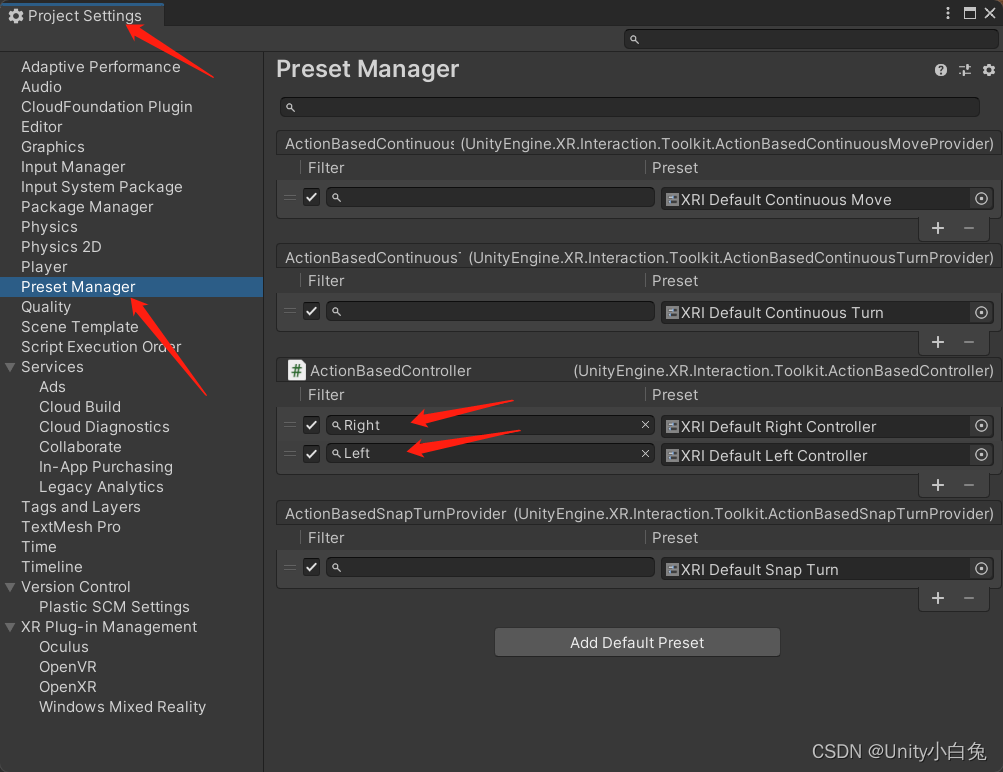The width and height of the screenshot is (1003, 772).
Task: Click the preset sliders icon in header
Action: click(x=965, y=70)
